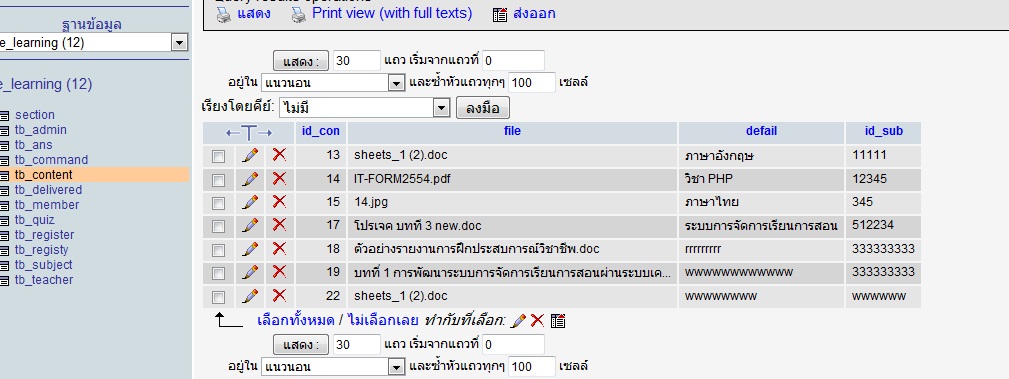Edit the 14.jpg row
This screenshot has width=1009, height=379.
tap(250, 202)
